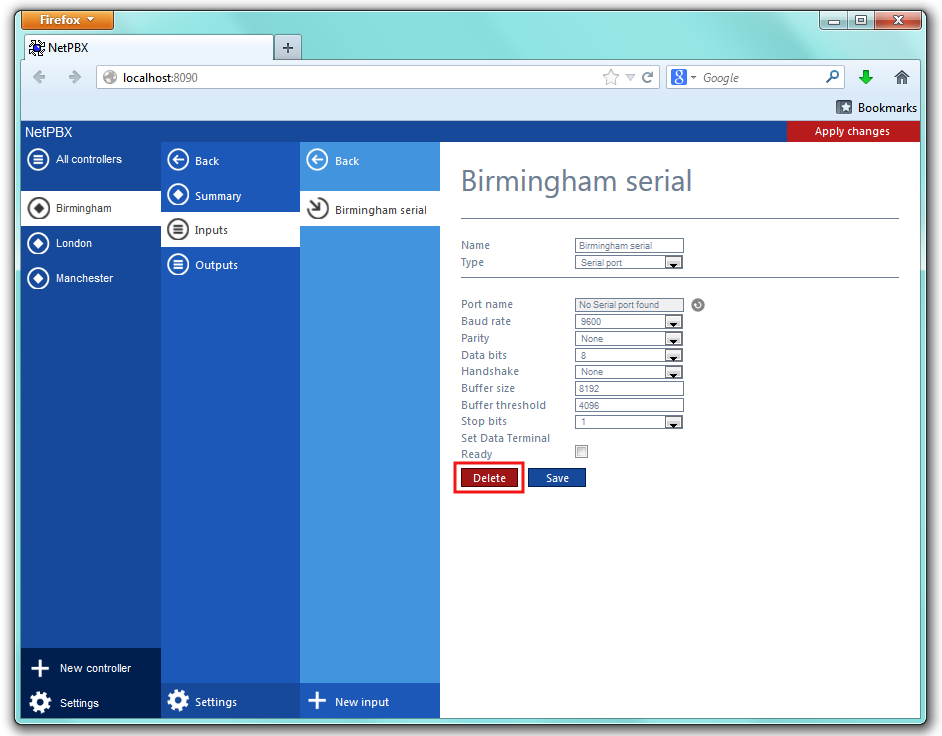Go to the Firefox home page icon
942x736 pixels.
tap(902, 77)
